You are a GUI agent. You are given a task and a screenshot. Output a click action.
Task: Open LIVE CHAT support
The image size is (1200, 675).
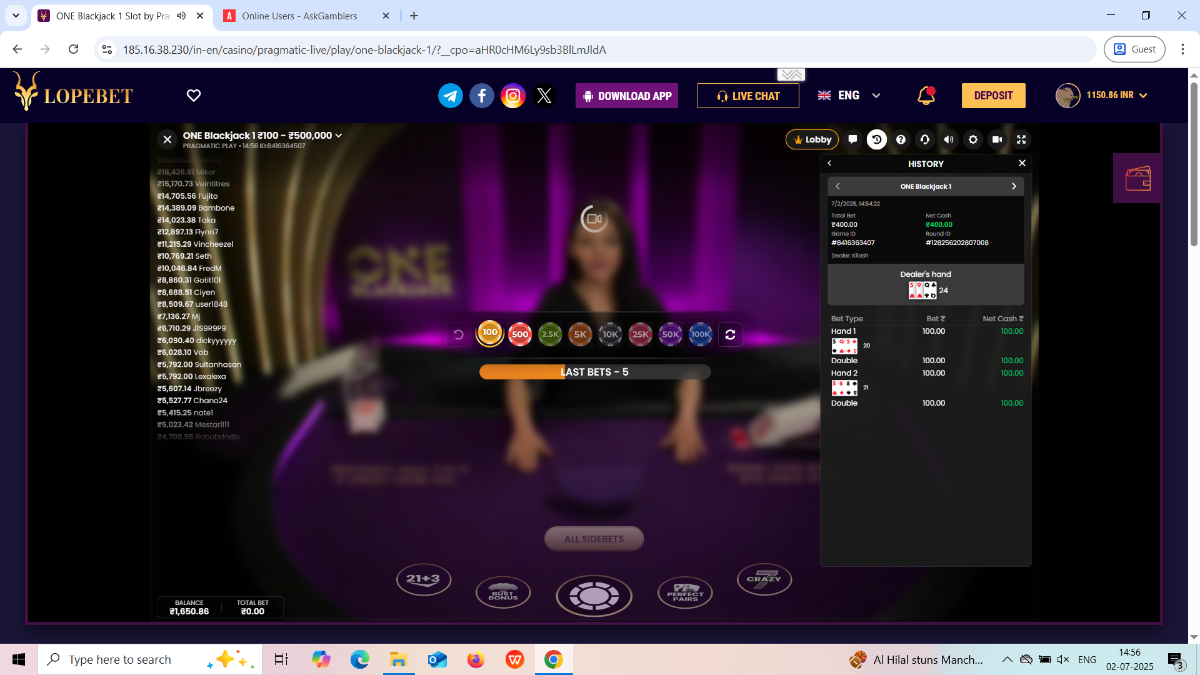coord(748,96)
